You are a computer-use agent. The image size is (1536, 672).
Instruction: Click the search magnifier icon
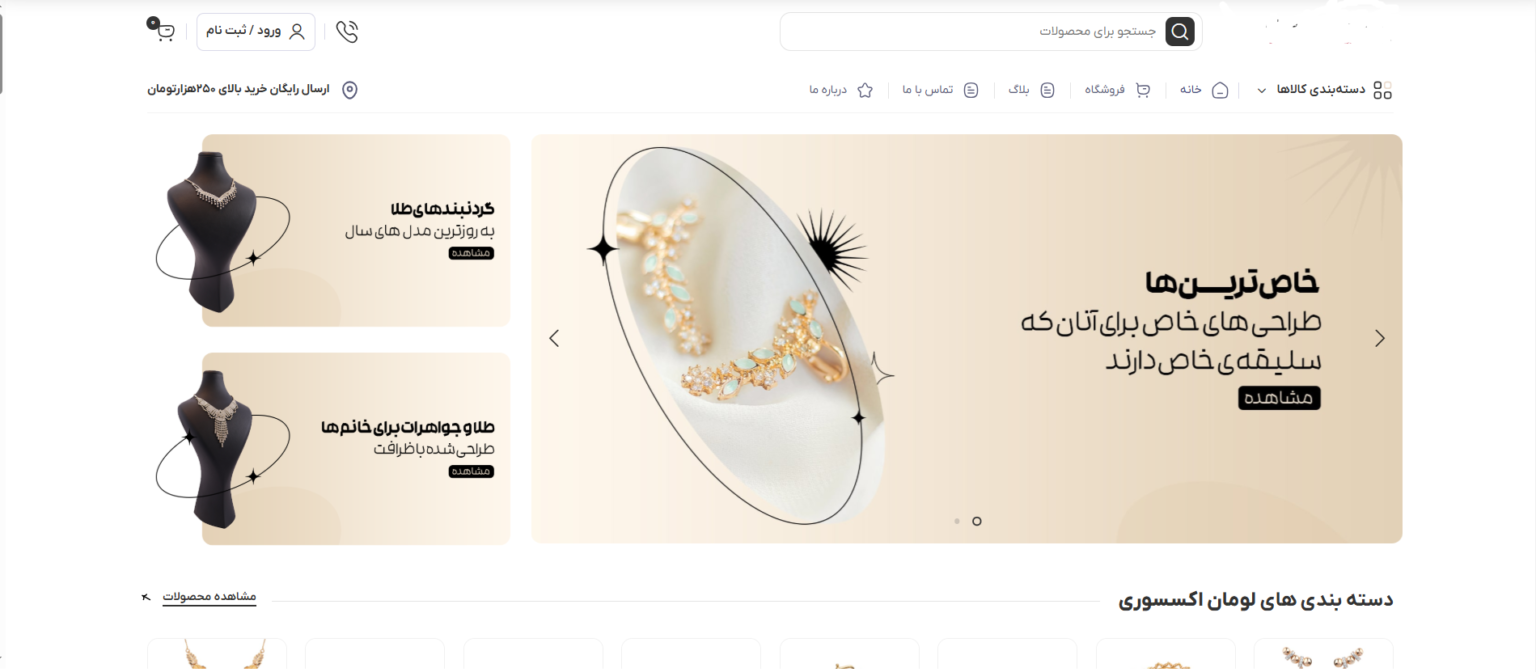coord(1180,32)
